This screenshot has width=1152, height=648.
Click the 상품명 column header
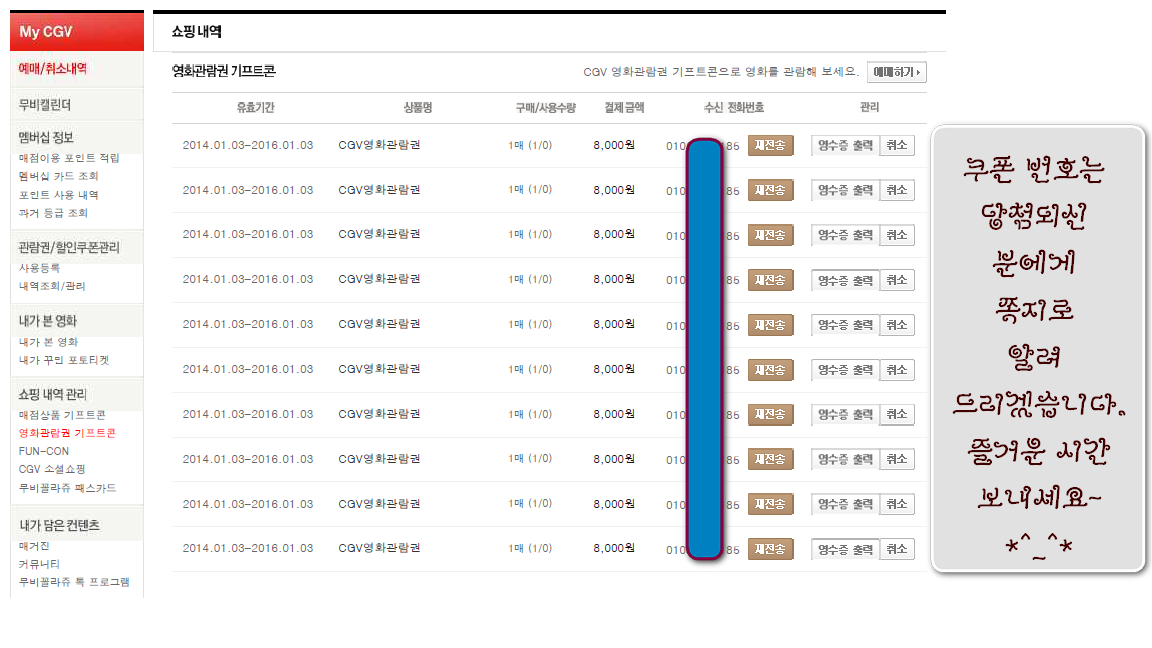(417, 107)
